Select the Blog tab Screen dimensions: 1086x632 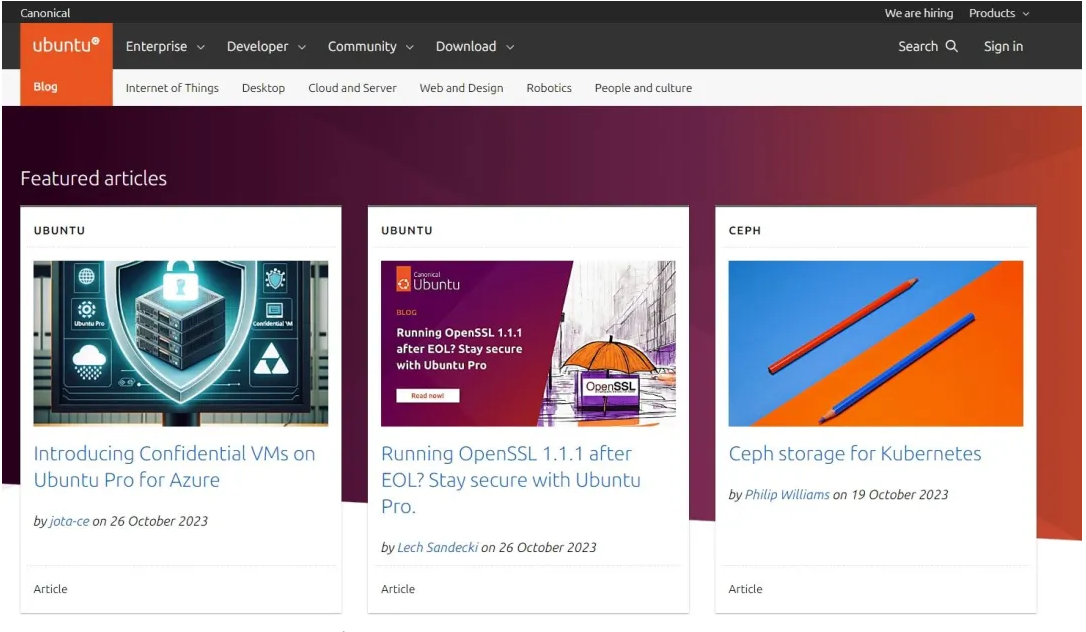44,86
